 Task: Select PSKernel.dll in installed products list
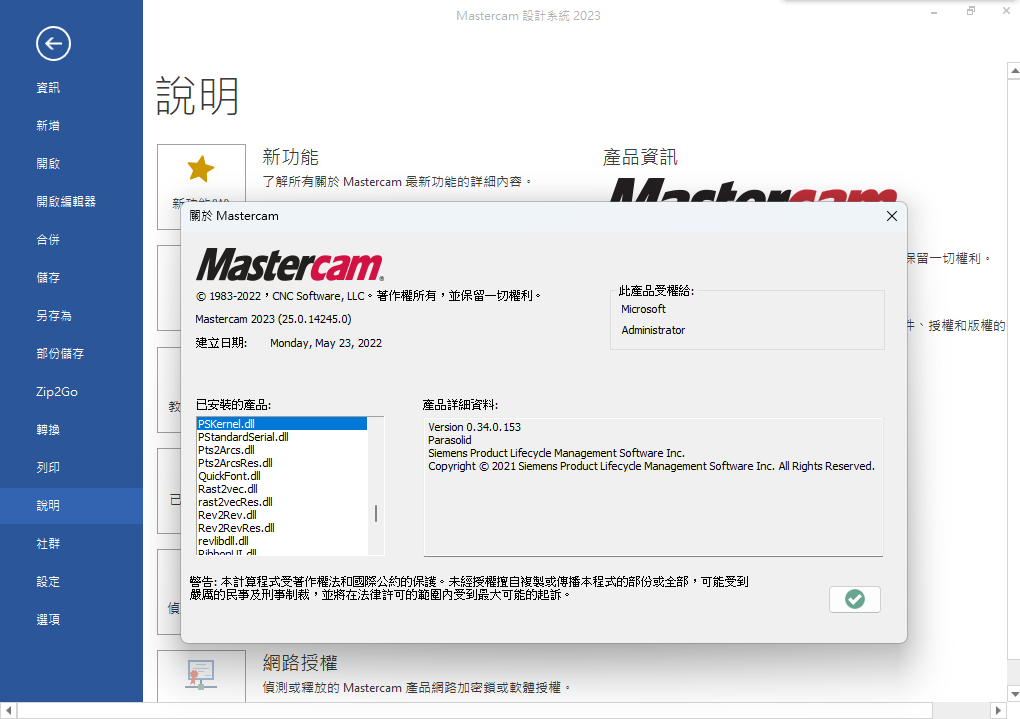282,424
